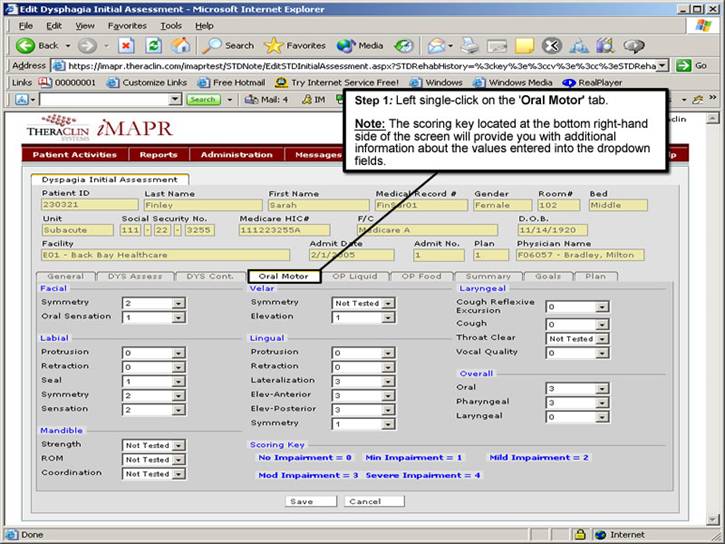Click the Save button
Viewport: 725px width, 544px height.
point(299,501)
